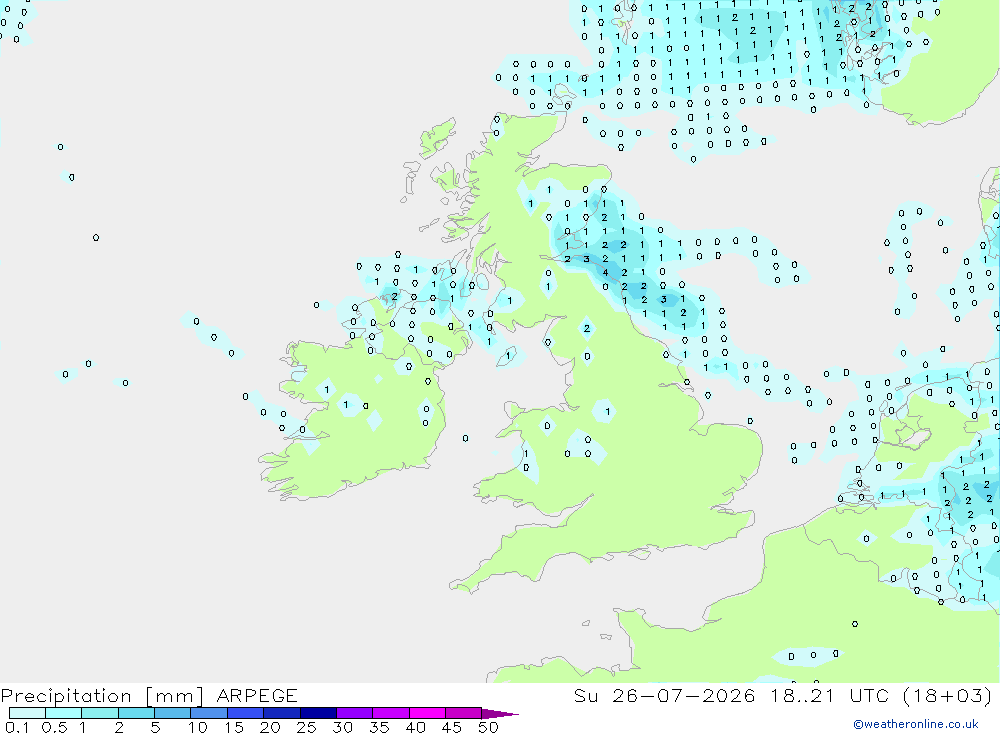This screenshot has height=733, width=1000.
Task: Click the 2–5 mm legend color box
Action: tap(136, 713)
